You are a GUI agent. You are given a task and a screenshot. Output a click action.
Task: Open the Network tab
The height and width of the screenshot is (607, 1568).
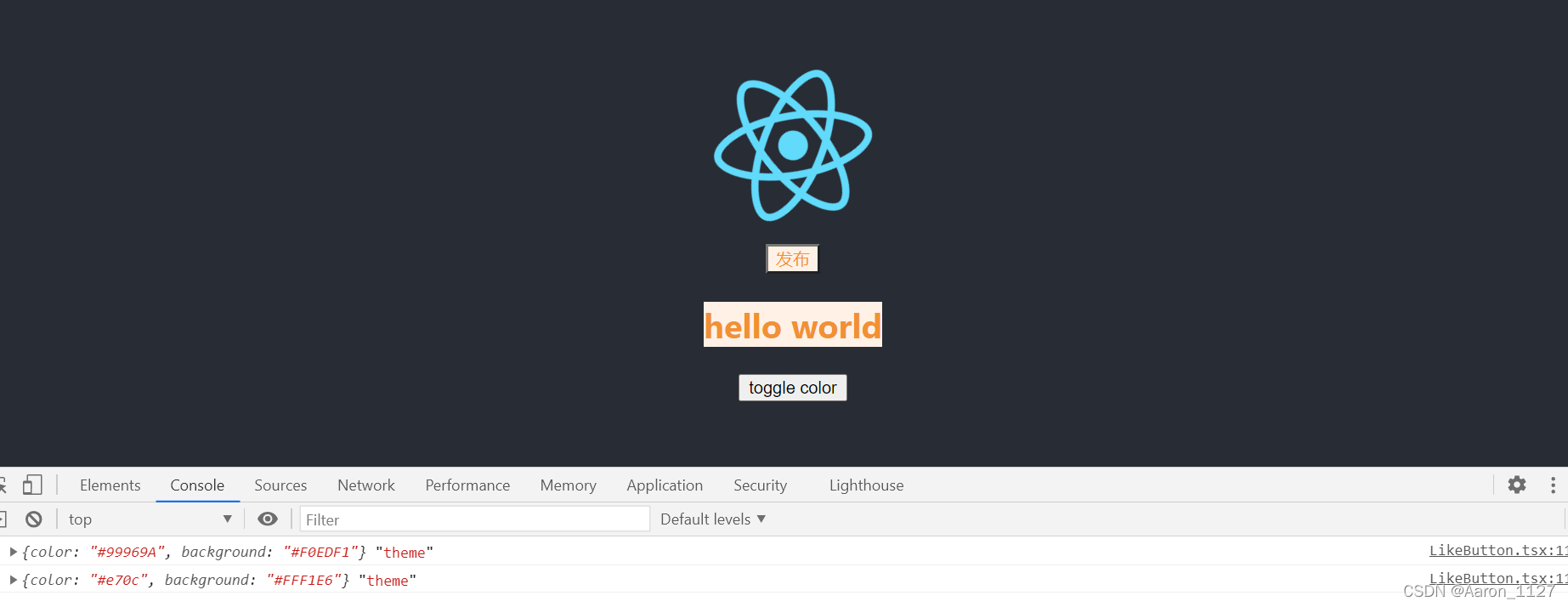click(366, 485)
